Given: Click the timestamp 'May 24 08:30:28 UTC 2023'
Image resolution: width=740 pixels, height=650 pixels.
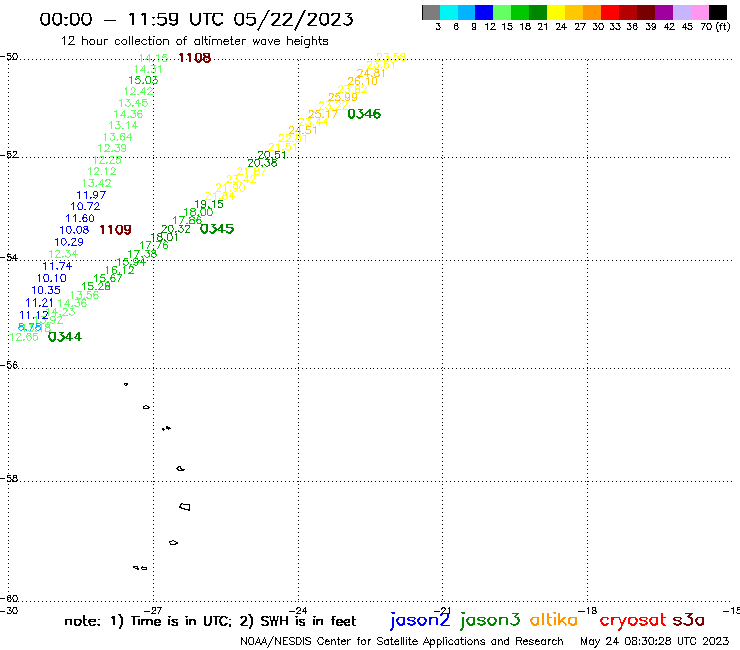Looking at the screenshot, I should click(654, 641).
